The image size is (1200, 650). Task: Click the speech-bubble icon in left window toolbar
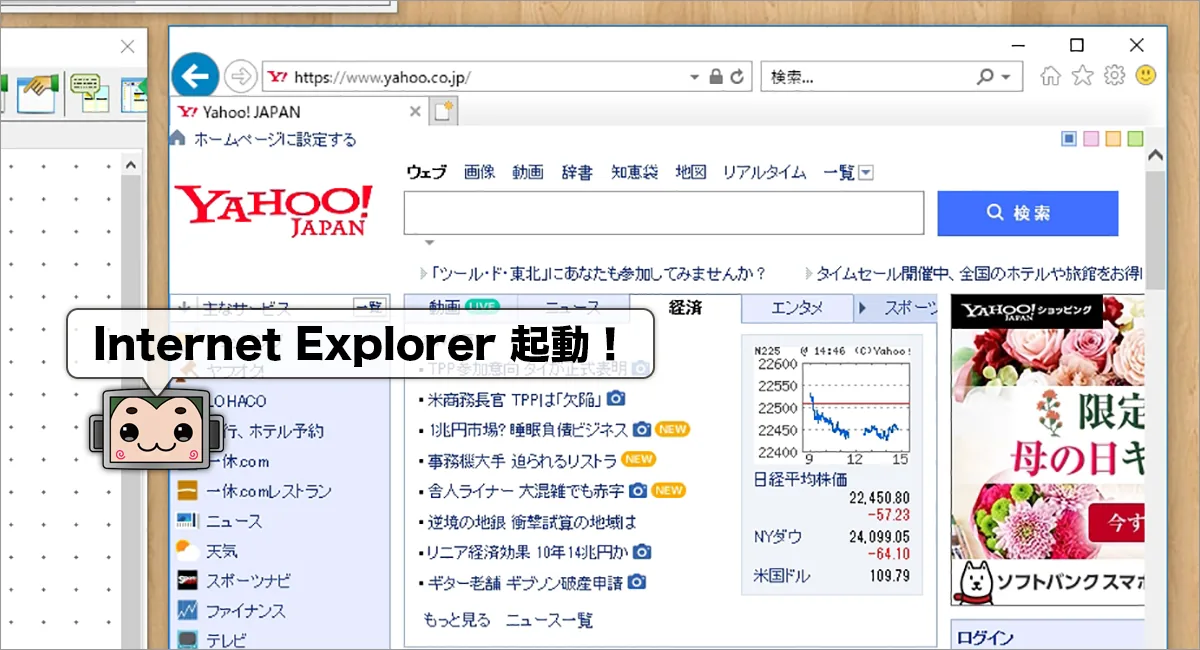coord(90,91)
